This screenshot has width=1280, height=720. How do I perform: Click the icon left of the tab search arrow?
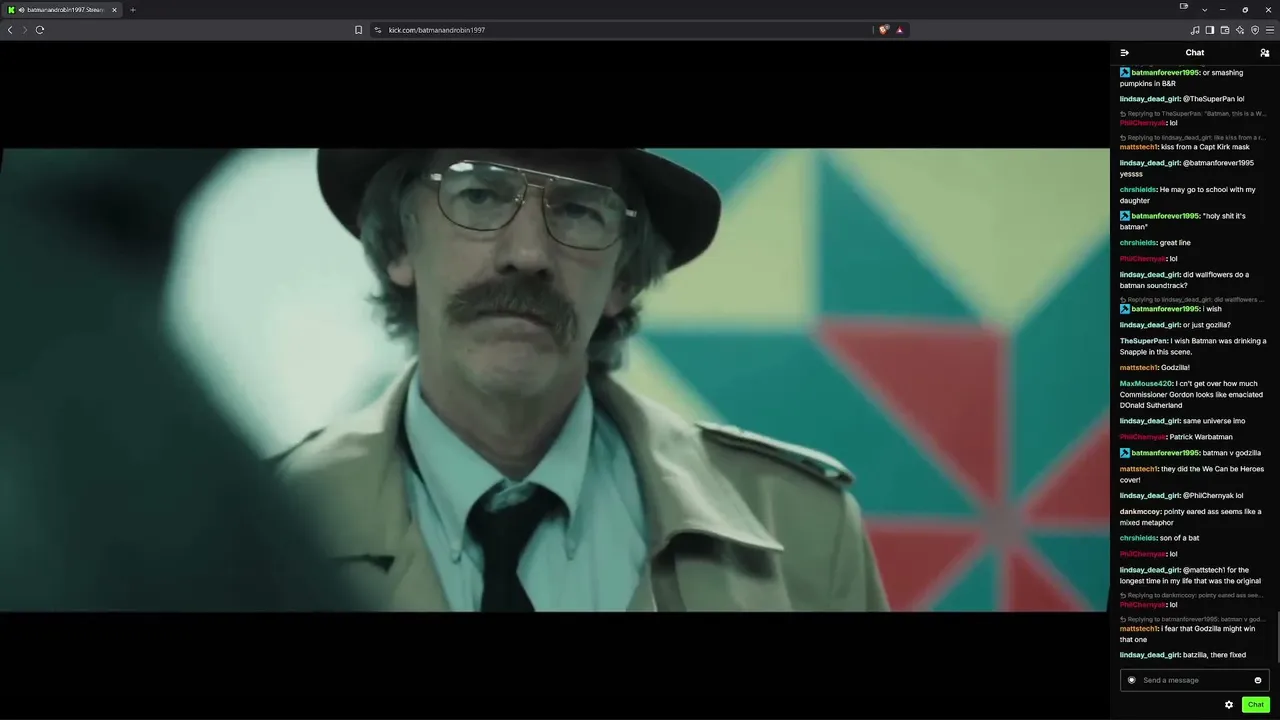[1184, 7]
